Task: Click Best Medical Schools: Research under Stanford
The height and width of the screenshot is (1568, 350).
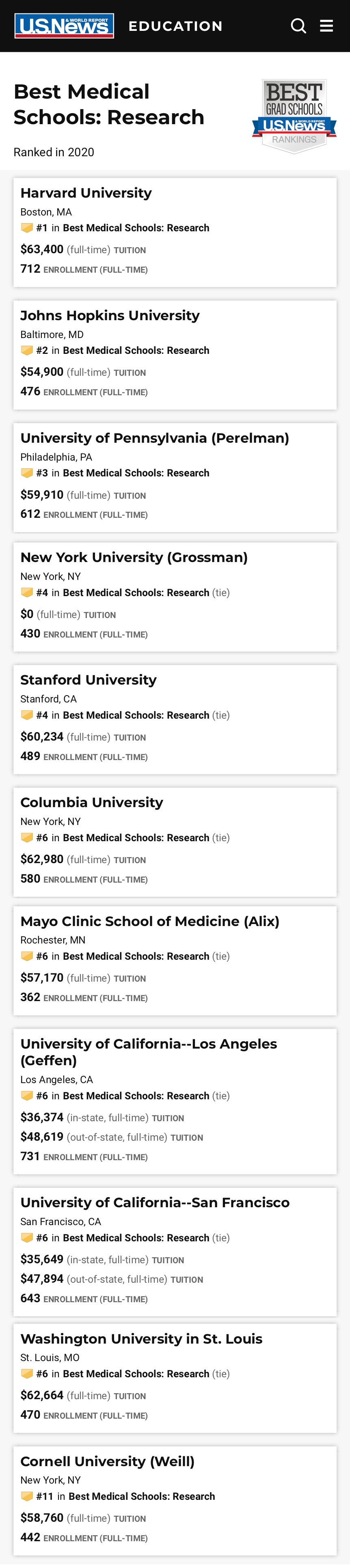Action: coord(136,715)
